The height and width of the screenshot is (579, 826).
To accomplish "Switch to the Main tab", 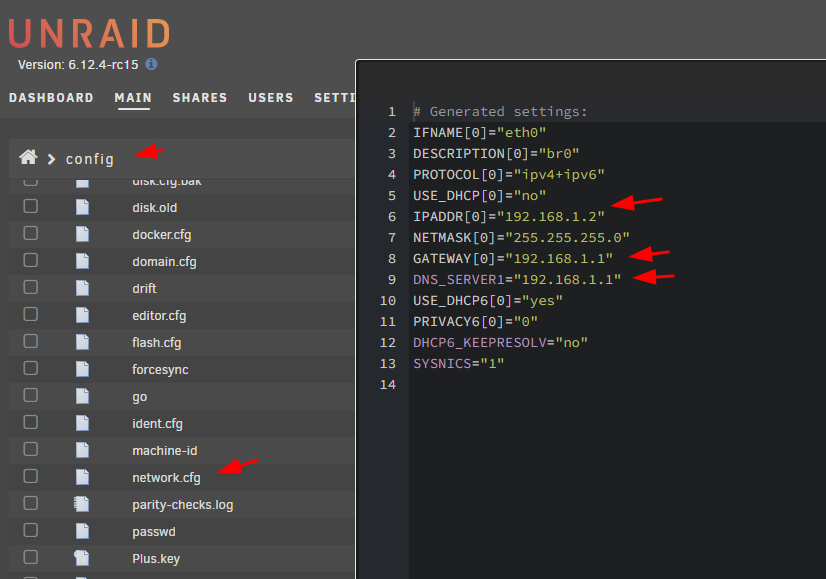I will (133, 98).
